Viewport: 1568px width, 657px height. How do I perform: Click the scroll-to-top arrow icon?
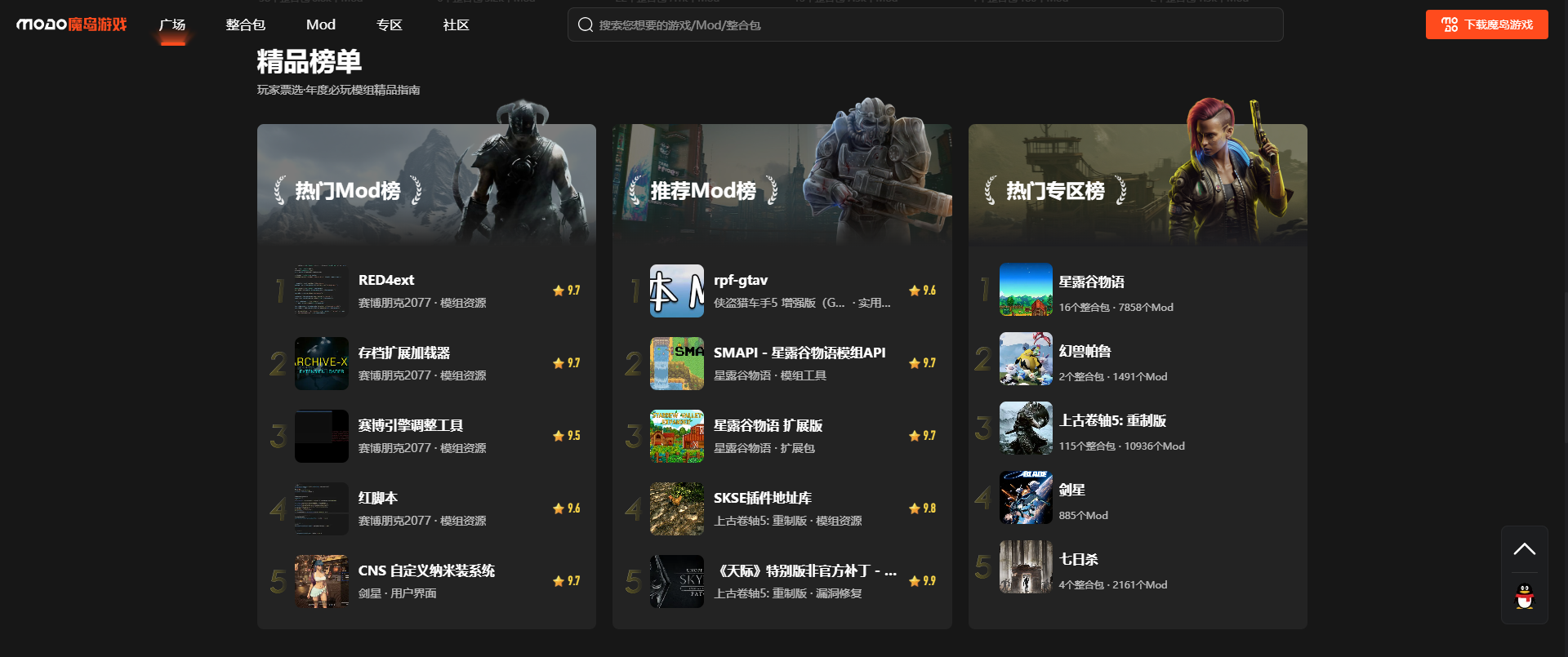pyautogui.click(x=1524, y=549)
